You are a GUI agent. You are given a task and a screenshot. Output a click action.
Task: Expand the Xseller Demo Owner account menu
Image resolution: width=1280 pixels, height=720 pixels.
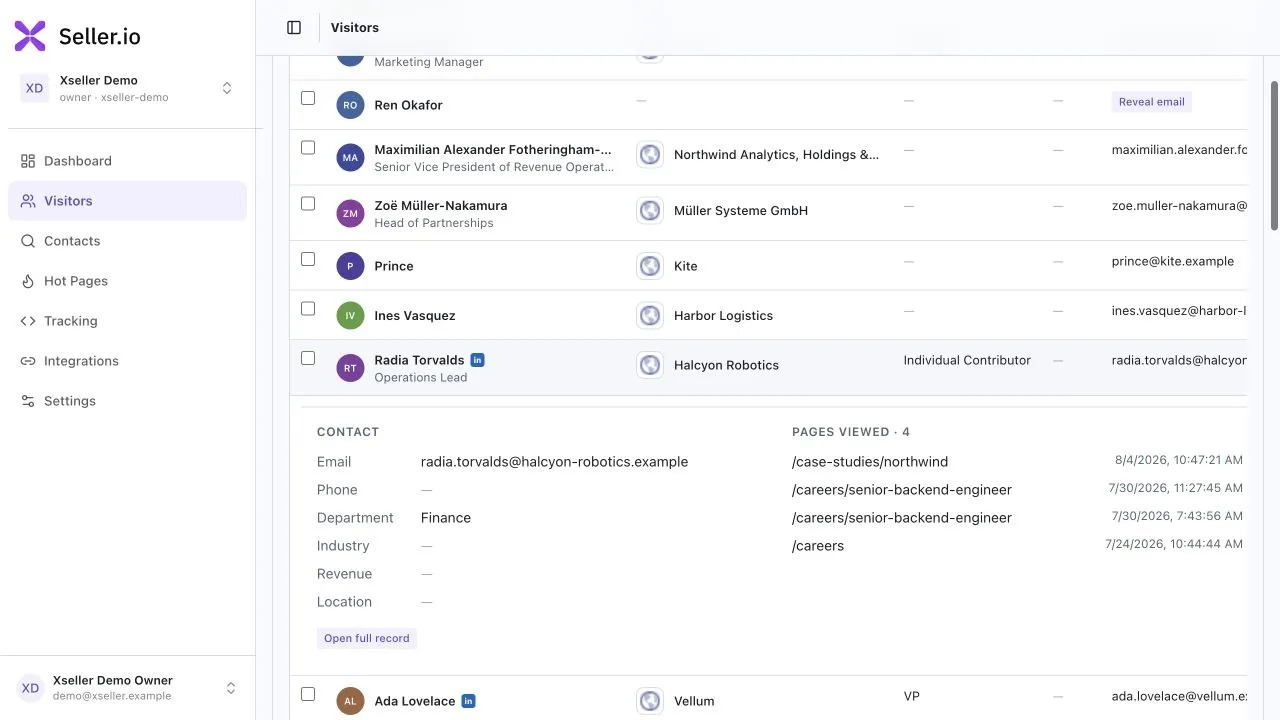pyautogui.click(x=127, y=688)
